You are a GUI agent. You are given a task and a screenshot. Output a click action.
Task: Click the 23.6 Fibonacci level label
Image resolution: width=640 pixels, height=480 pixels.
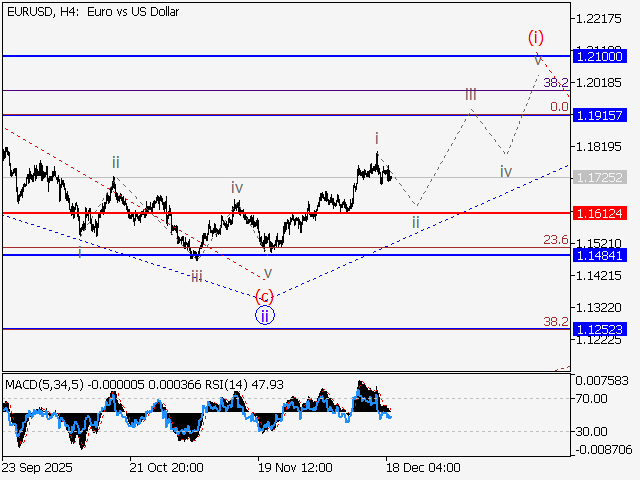[555, 240]
